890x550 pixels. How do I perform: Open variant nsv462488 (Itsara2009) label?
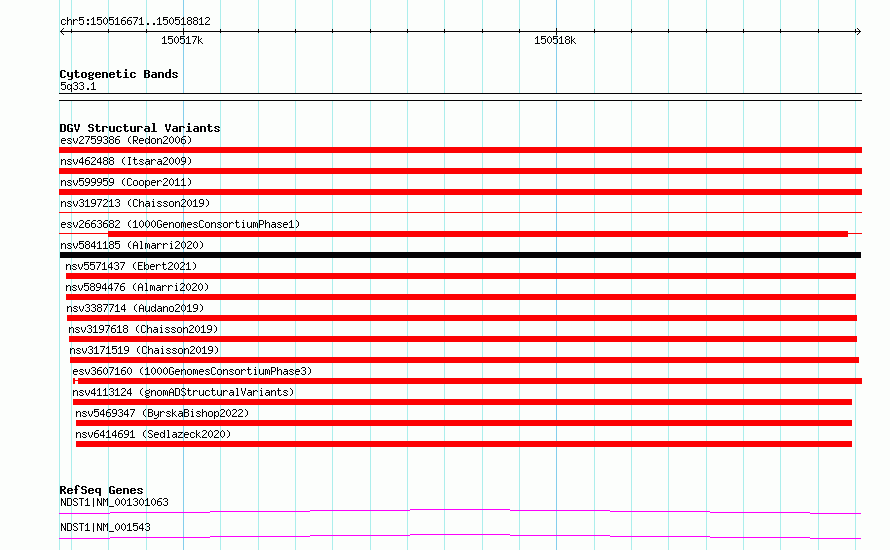(126, 161)
